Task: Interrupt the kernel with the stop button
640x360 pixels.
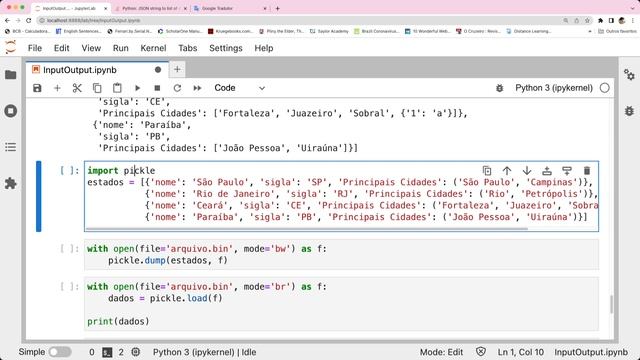Action: [157, 88]
